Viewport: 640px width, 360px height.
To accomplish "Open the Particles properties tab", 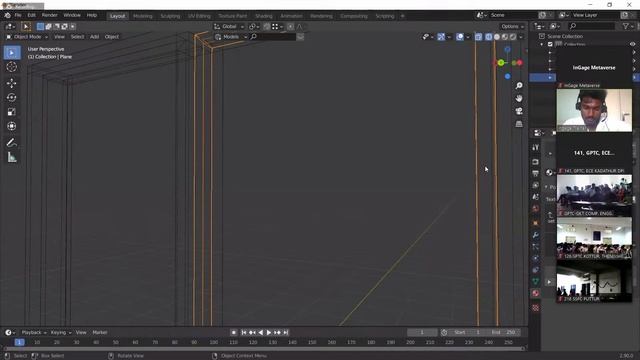I will point(536,247).
